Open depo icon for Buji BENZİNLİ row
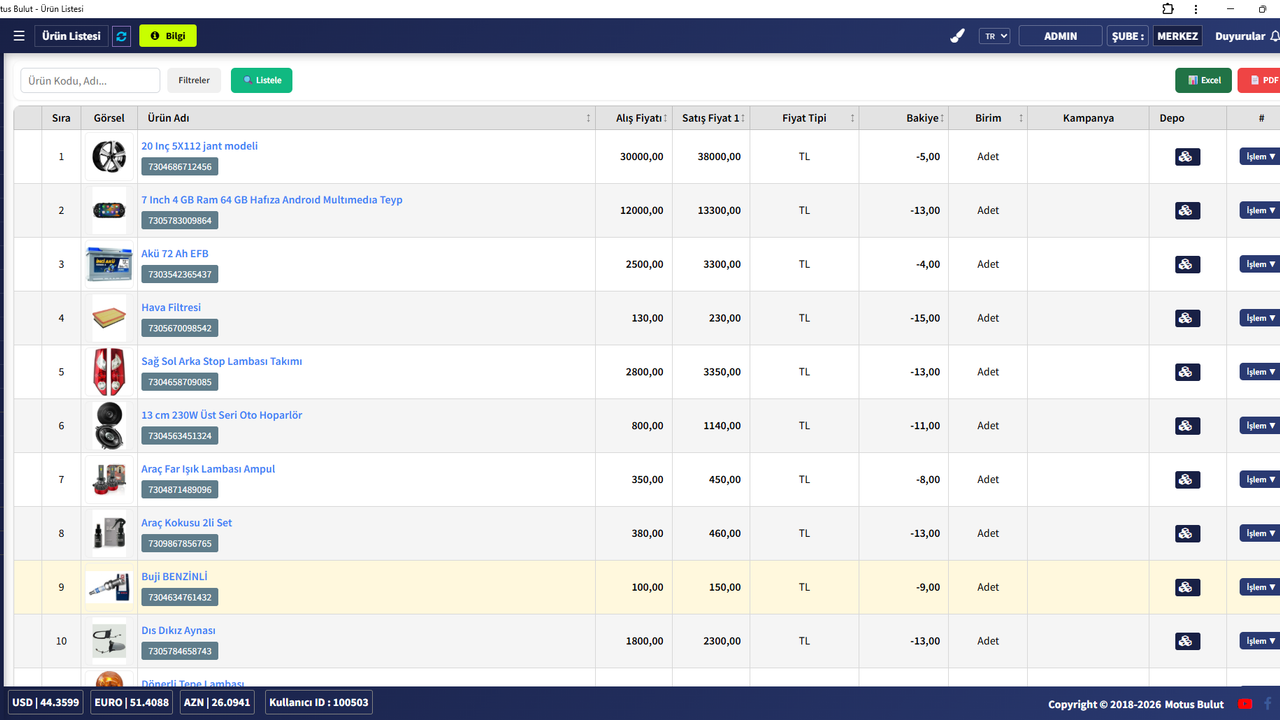The width and height of the screenshot is (1280, 720). [x=1186, y=587]
